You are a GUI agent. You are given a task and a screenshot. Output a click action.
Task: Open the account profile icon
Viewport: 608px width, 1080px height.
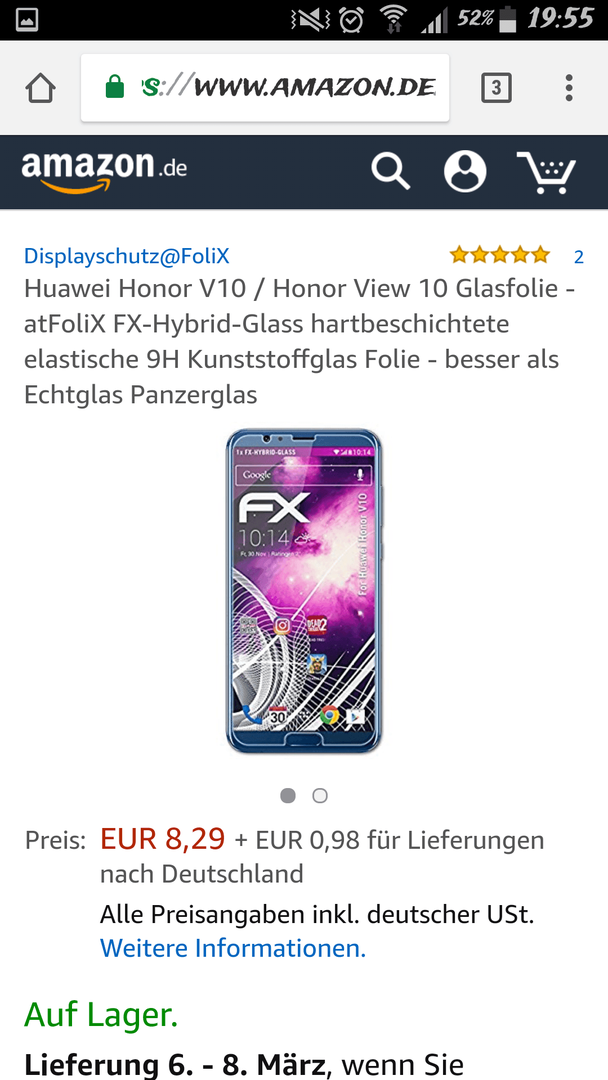pyautogui.click(x=465, y=172)
